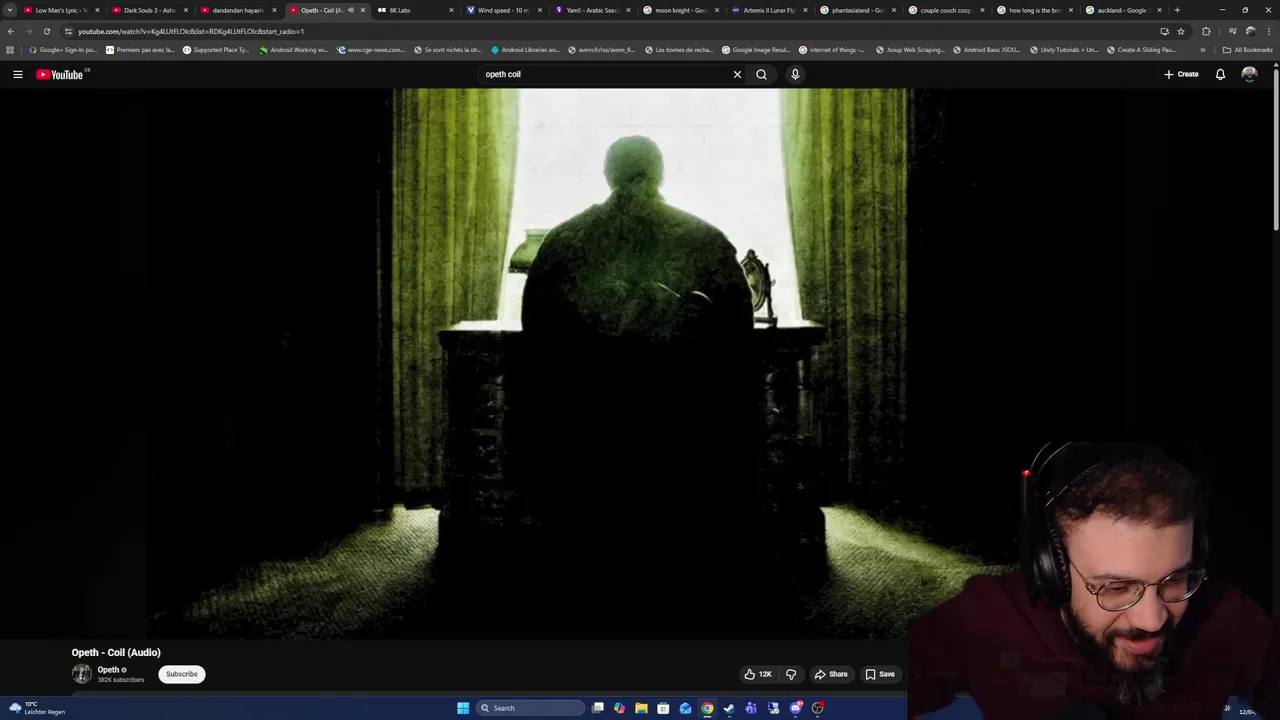Screen dimensions: 1280x720
Task: Reload the YouTube page
Action: coord(46,31)
